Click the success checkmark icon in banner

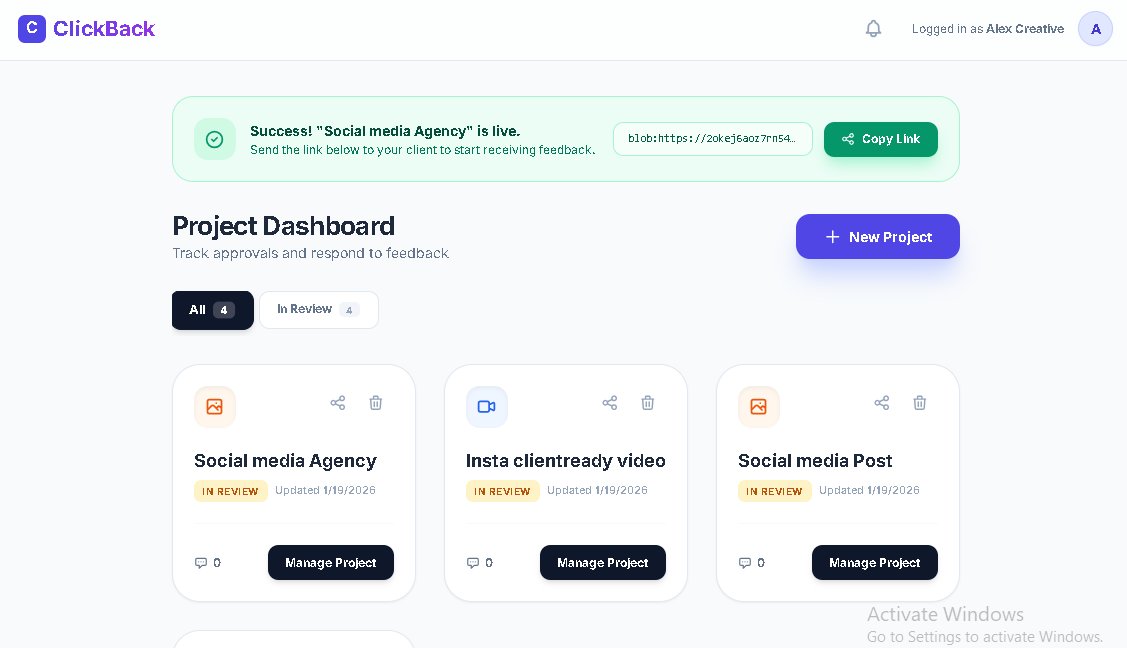click(x=214, y=139)
